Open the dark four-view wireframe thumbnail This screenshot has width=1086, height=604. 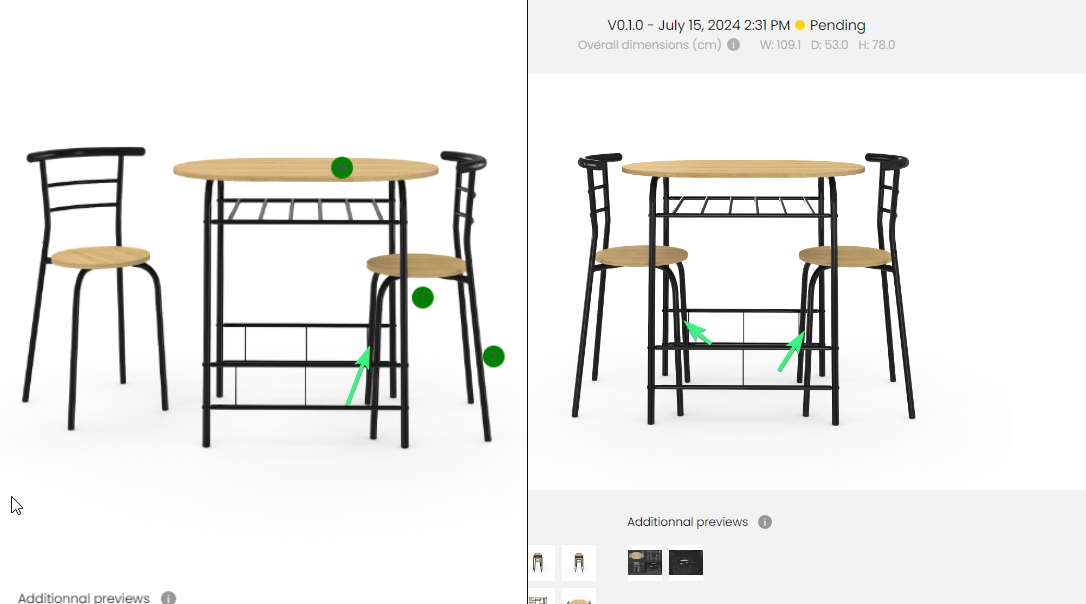click(x=645, y=562)
